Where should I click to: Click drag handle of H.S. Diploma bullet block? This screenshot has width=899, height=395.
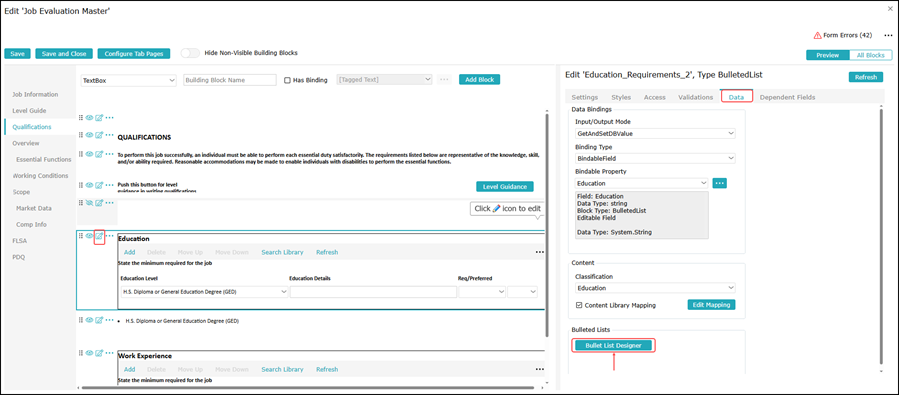(x=81, y=320)
